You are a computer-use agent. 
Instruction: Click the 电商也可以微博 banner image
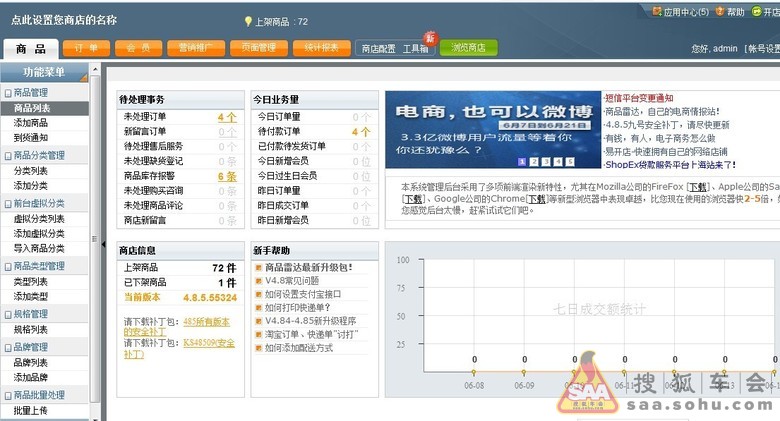click(493, 129)
